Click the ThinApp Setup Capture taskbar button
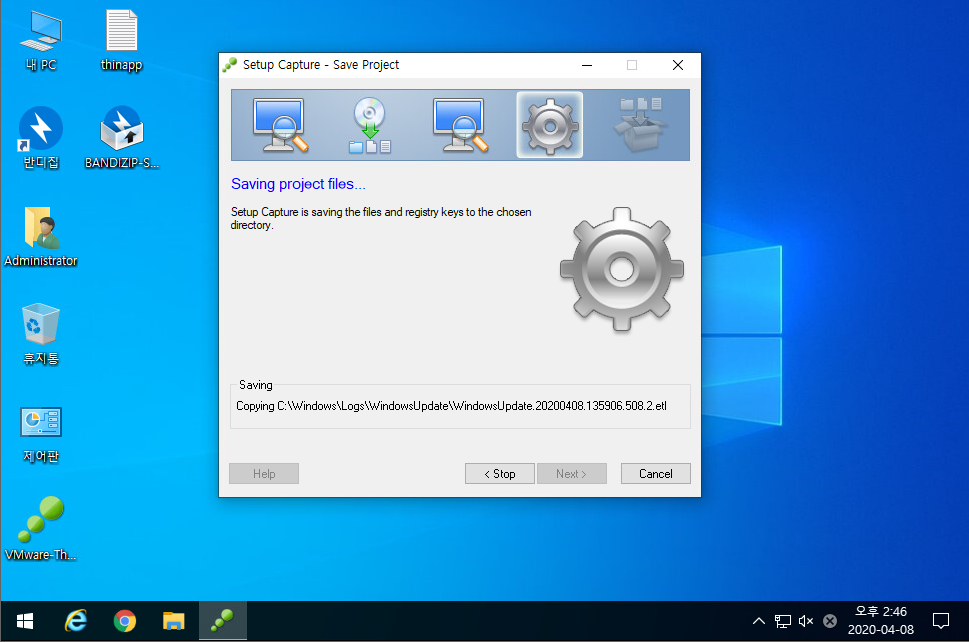 [x=222, y=621]
